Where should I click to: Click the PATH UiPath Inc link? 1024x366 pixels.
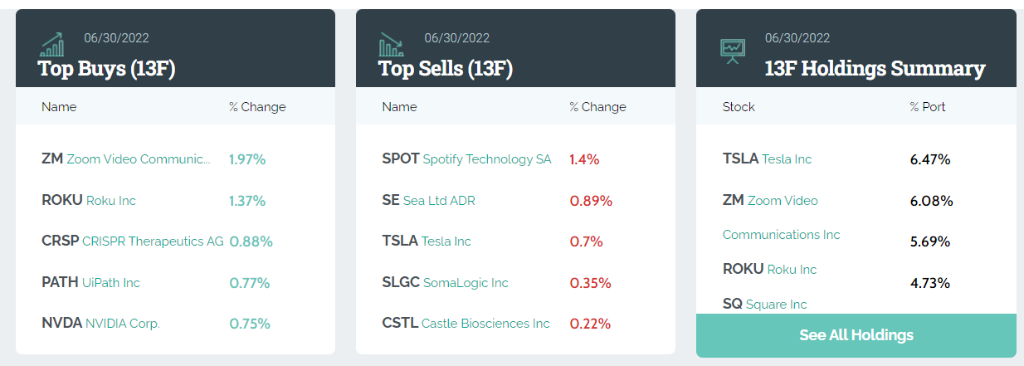tap(91, 282)
